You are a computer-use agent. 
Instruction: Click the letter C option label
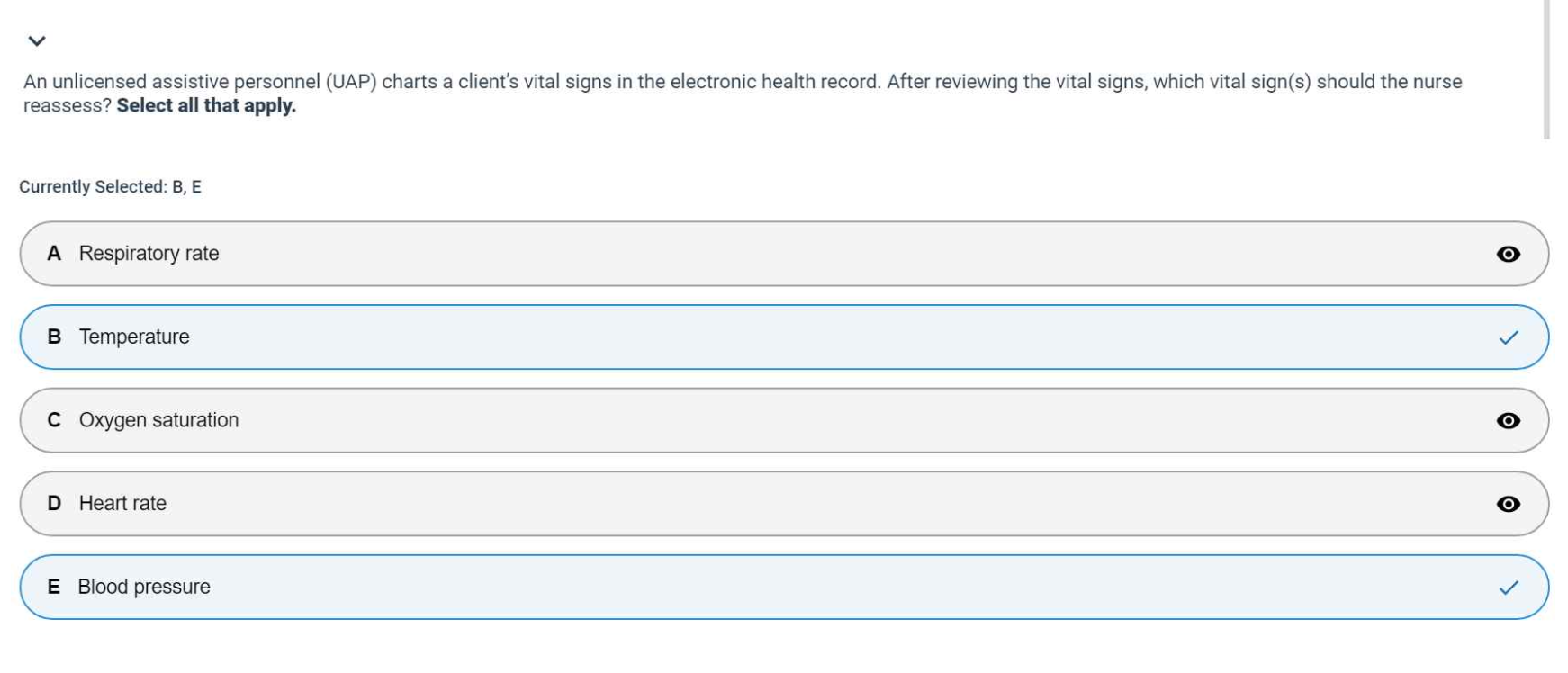point(54,420)
